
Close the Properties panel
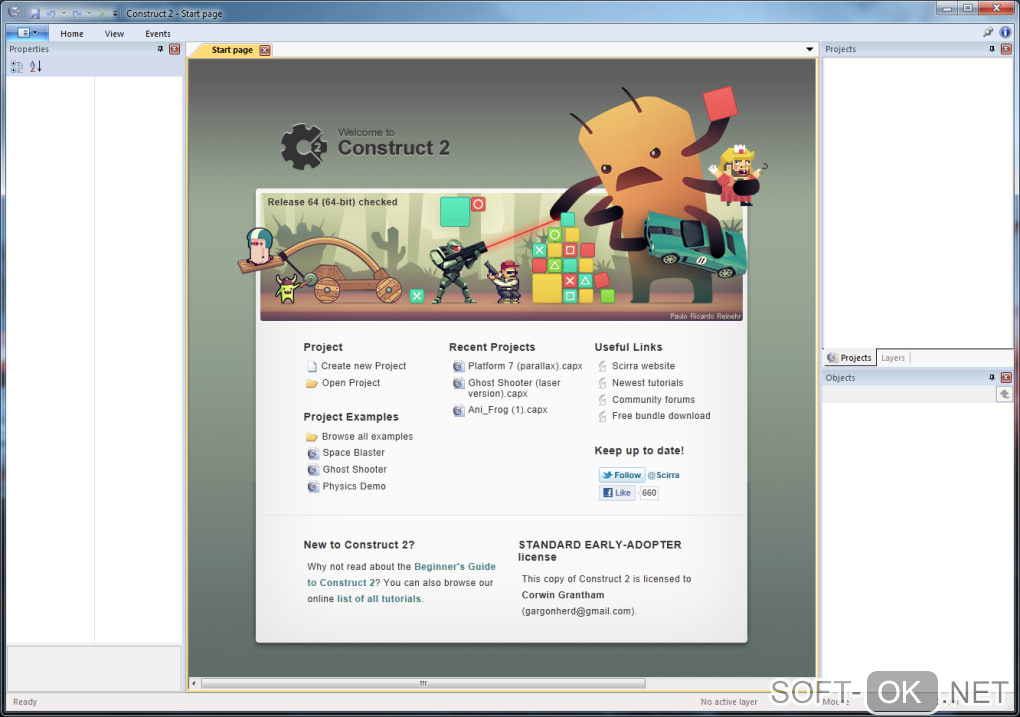[174, 49]
